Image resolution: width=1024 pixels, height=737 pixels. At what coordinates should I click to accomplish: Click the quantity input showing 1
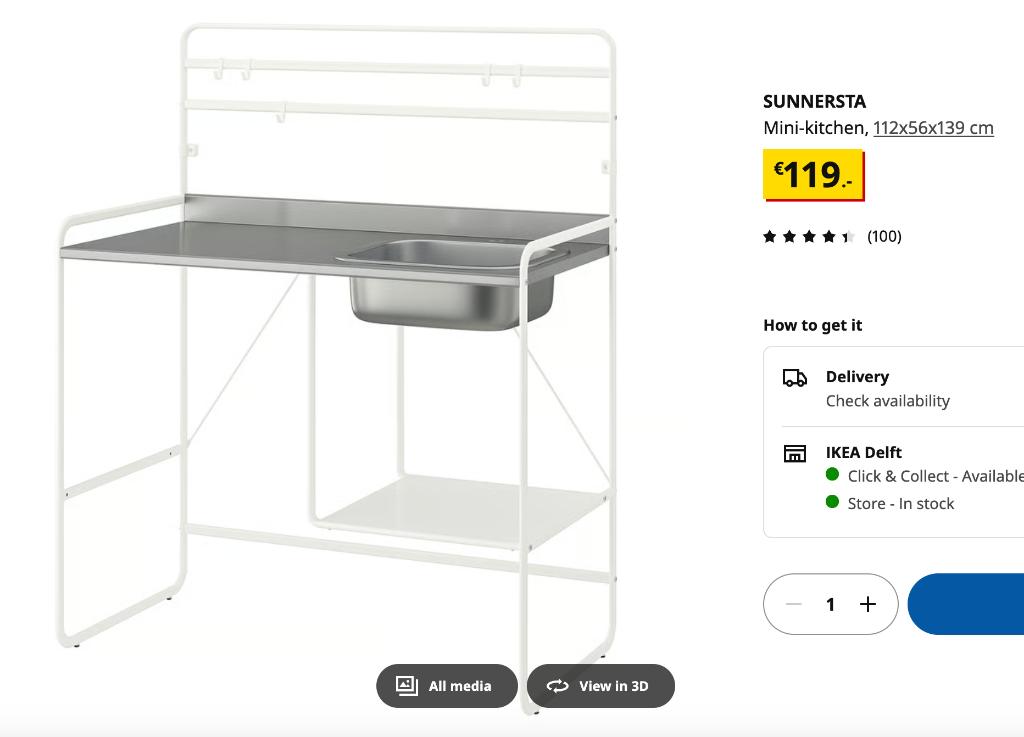(830, 604)
